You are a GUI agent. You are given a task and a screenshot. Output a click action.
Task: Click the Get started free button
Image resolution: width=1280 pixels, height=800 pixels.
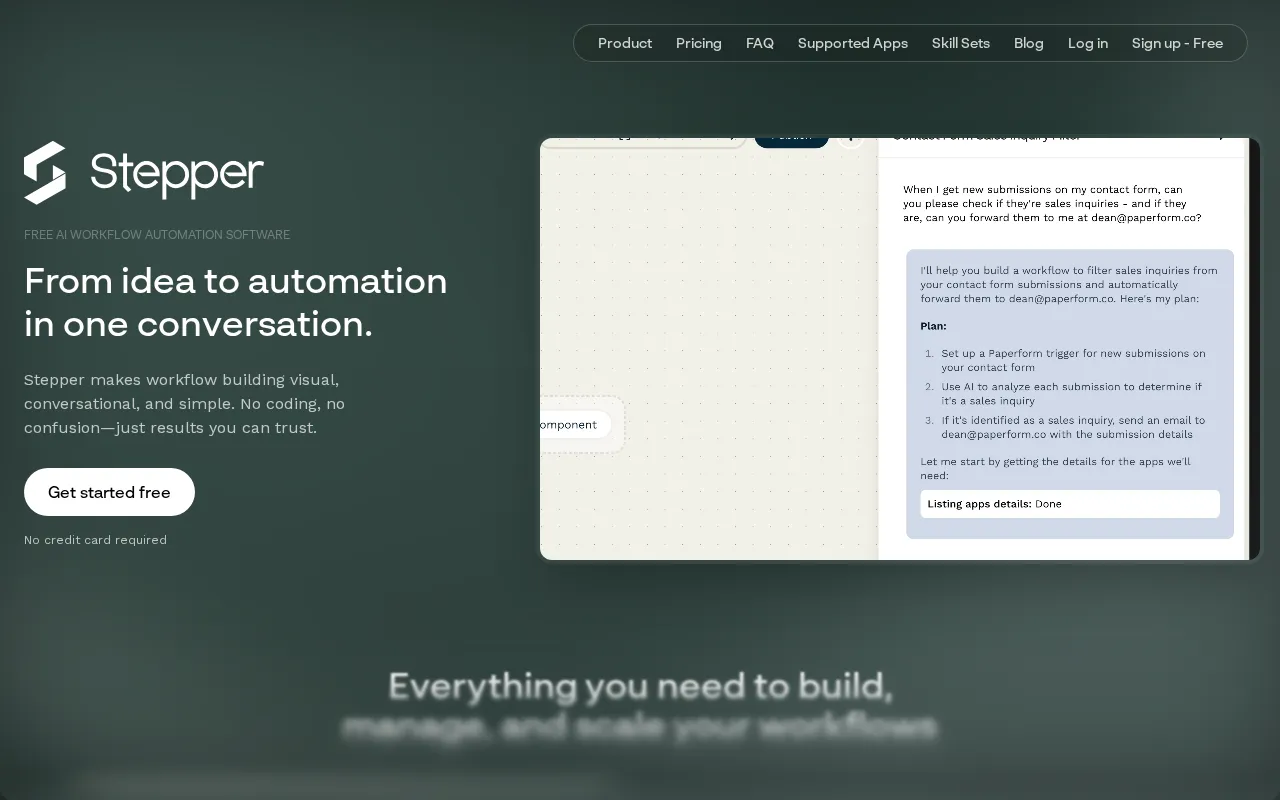pos(109,492)
